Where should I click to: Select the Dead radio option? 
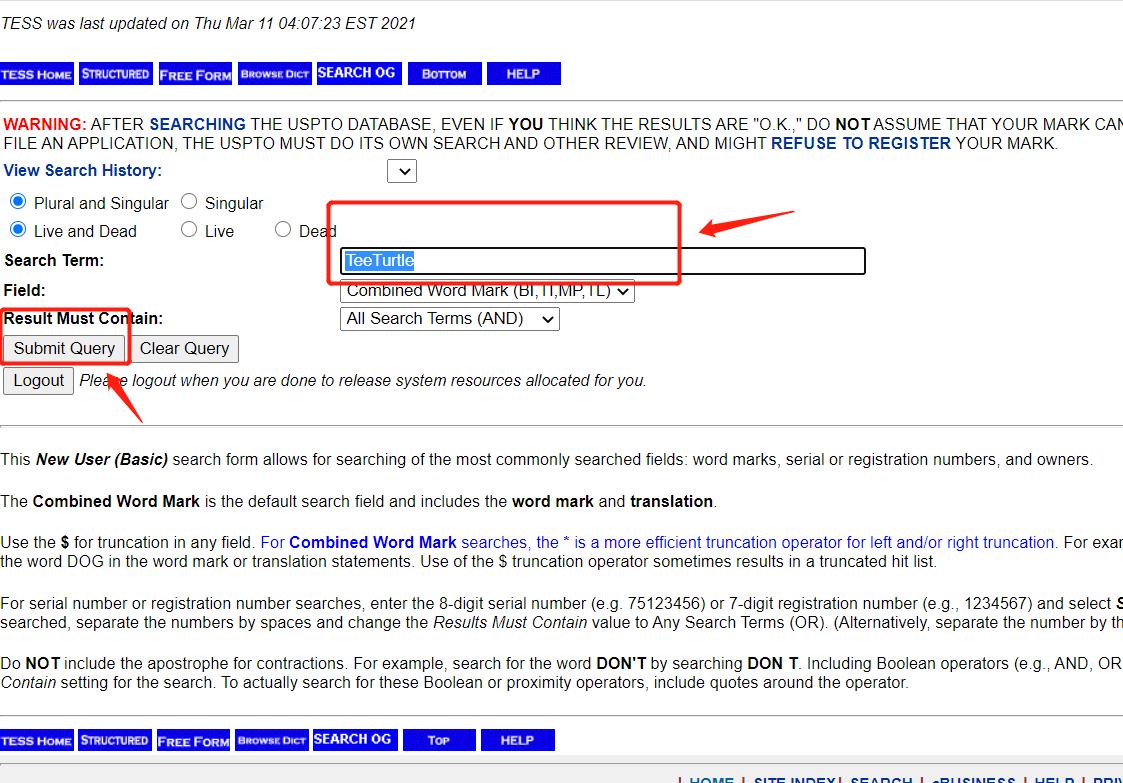pos(283,229)
